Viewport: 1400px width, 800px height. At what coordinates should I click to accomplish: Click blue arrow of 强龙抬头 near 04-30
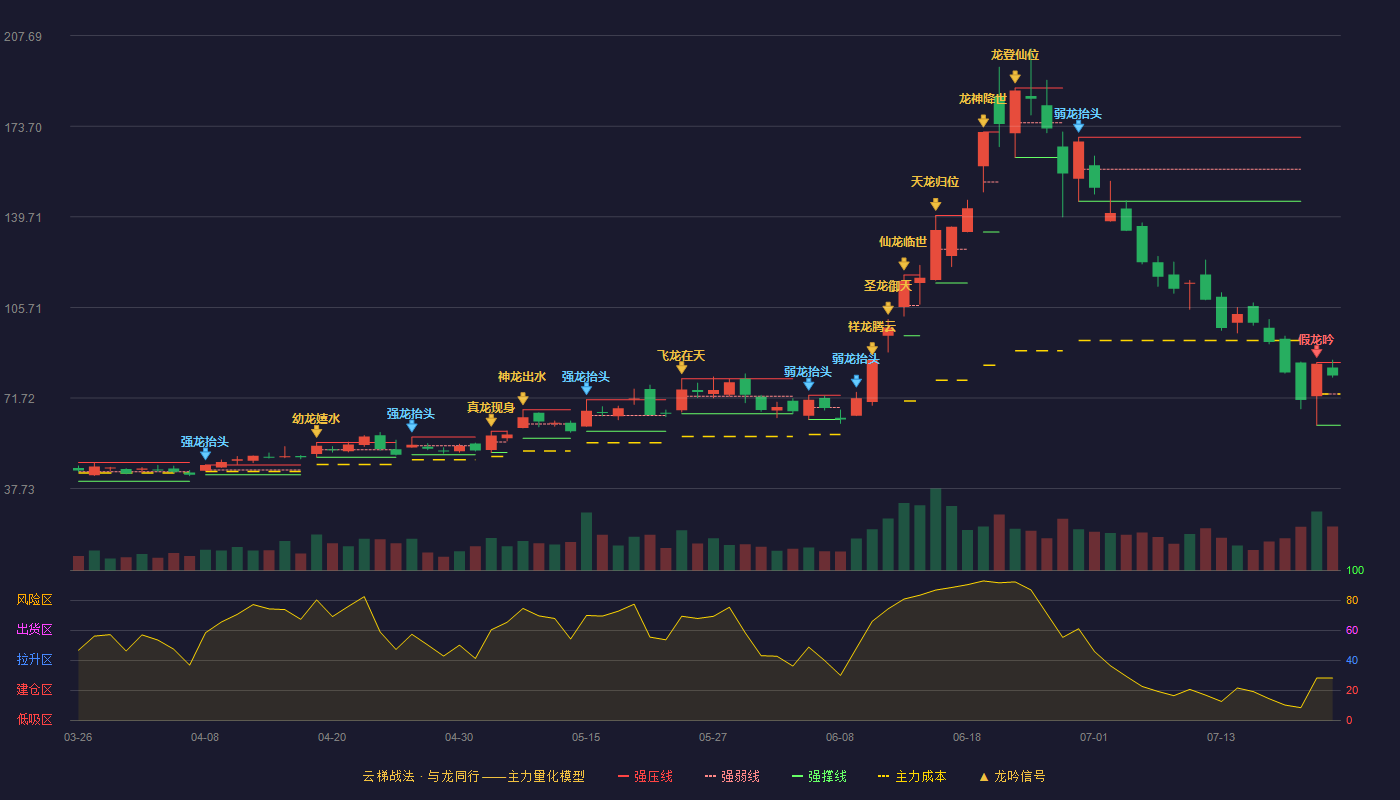(411, 426)
